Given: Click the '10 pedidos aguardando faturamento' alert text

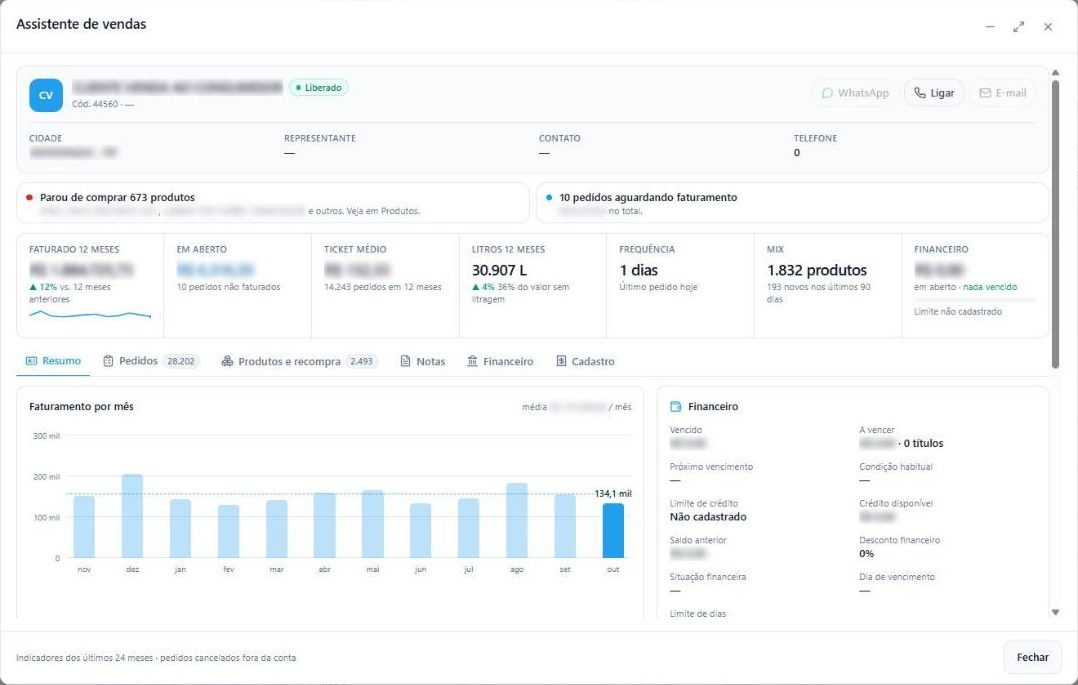Looking at the screenshot, I should point(648,197).
